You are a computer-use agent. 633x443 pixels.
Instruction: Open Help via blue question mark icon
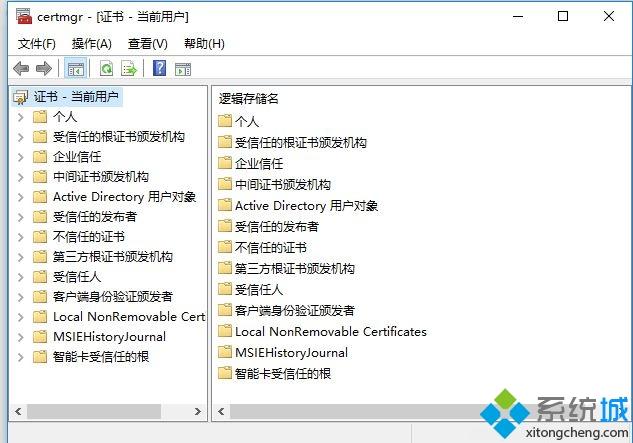pos(159,68)
